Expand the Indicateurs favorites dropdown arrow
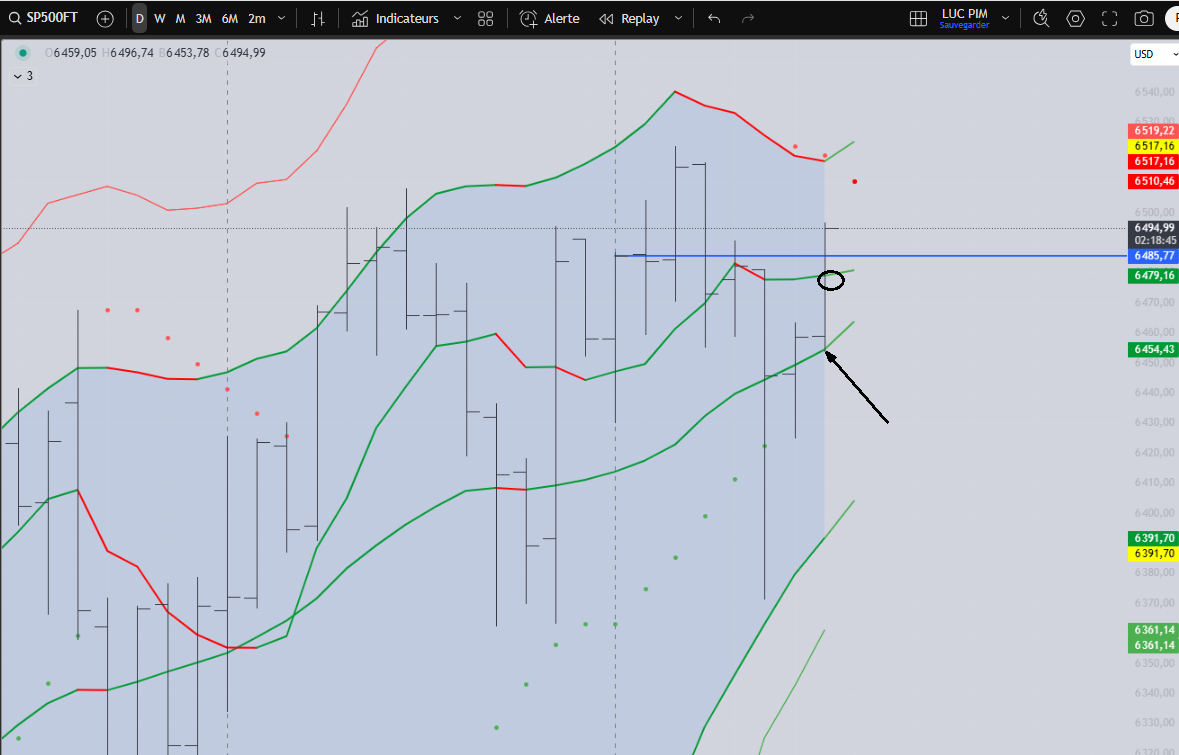Image resolution: width=1179 pixels, height=755 pixels. click(x=457, y=19)
